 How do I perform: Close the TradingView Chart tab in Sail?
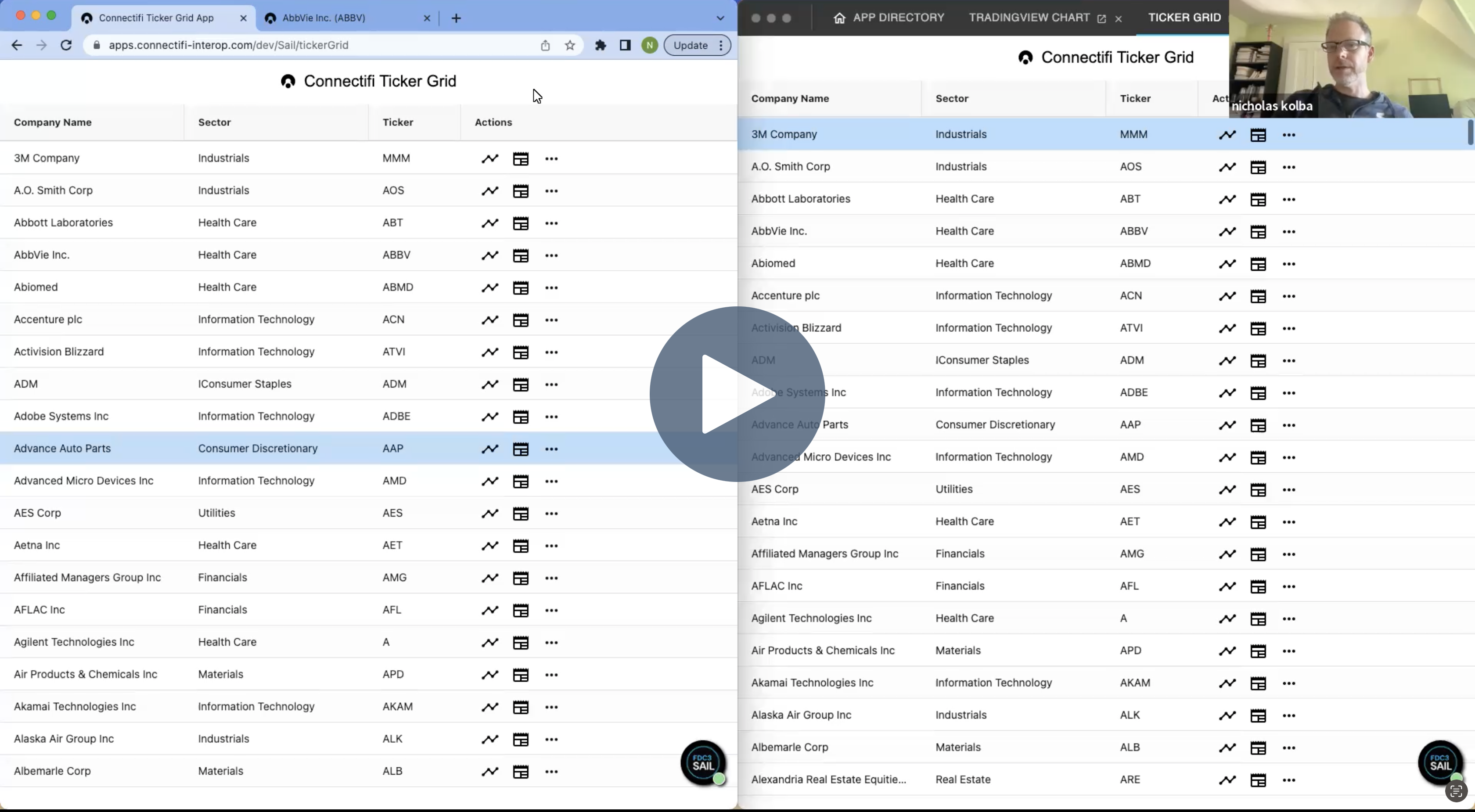(1118, 18)
